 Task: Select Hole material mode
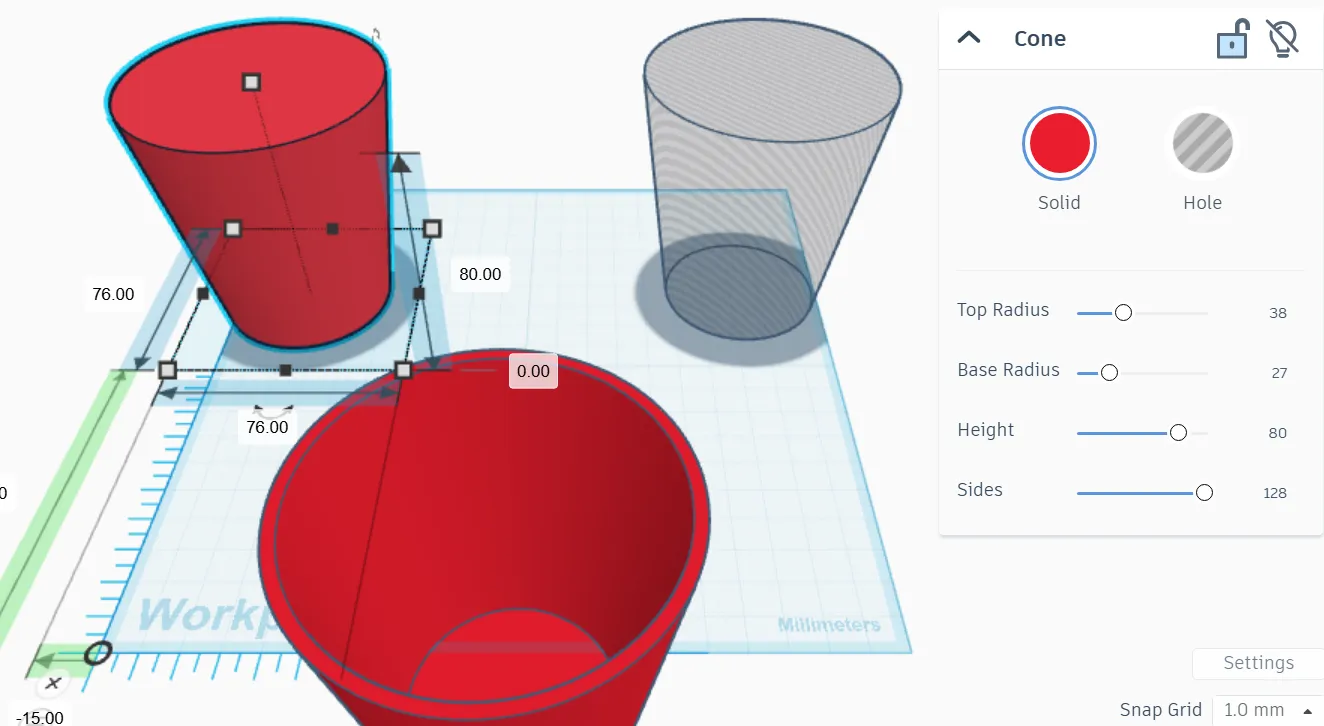point(1202,143)
